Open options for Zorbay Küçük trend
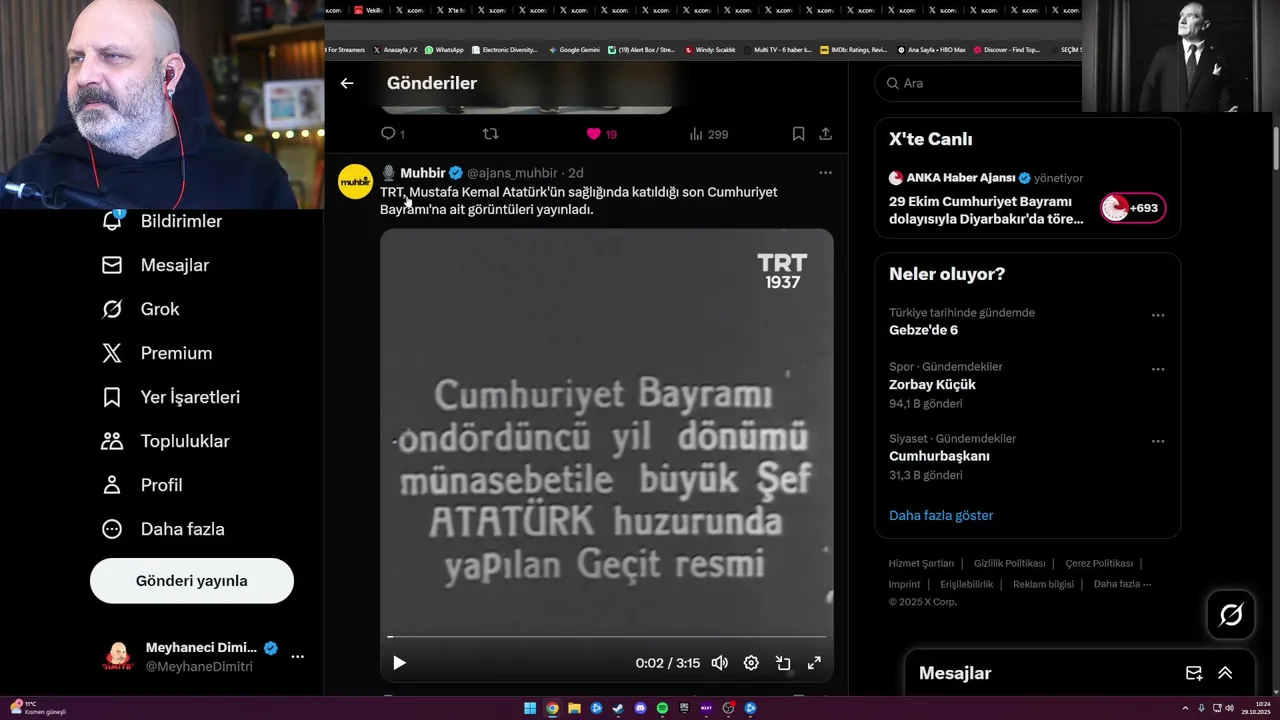This screenshot has height=720, width=1280. pyautogui.click(x=1158, y=369)
